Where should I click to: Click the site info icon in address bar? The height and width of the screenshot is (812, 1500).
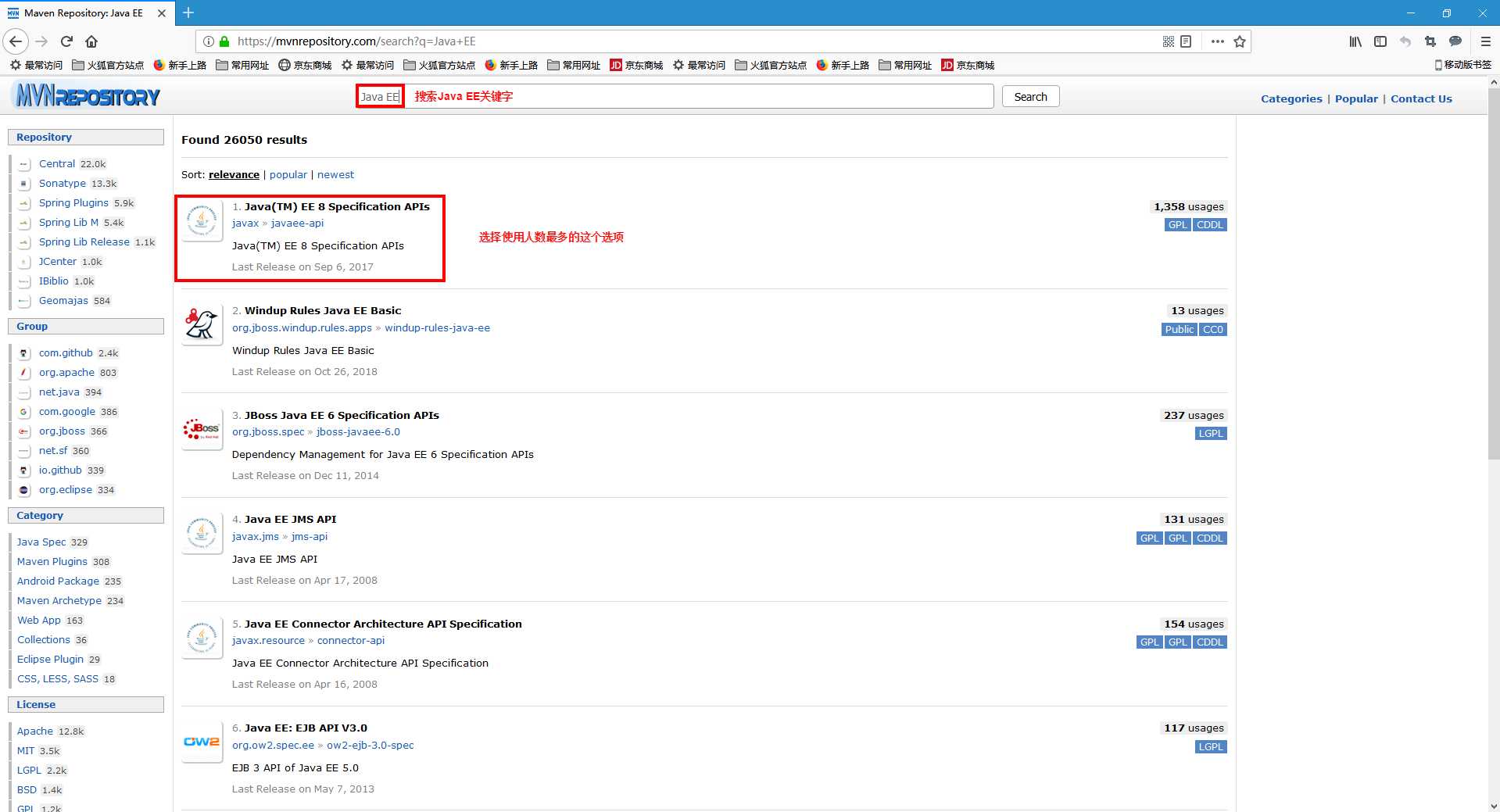209,41
